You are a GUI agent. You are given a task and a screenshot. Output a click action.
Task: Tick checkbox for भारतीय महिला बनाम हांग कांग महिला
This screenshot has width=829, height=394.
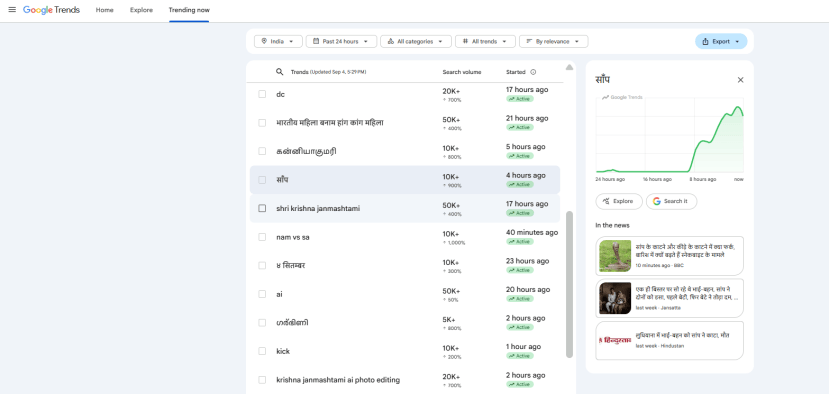point(262,123)
